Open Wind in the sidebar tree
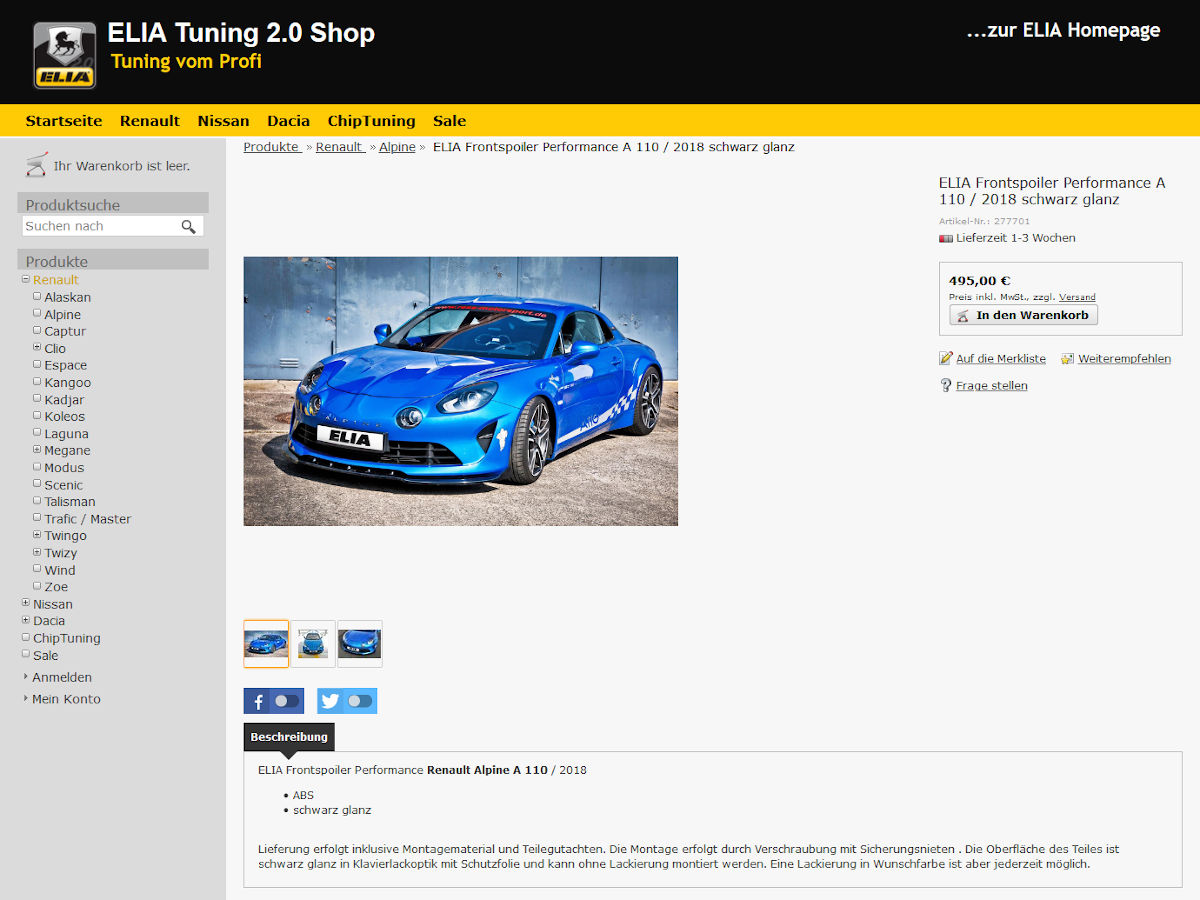The image size is (1200, 900). click(x=60, y=570)
